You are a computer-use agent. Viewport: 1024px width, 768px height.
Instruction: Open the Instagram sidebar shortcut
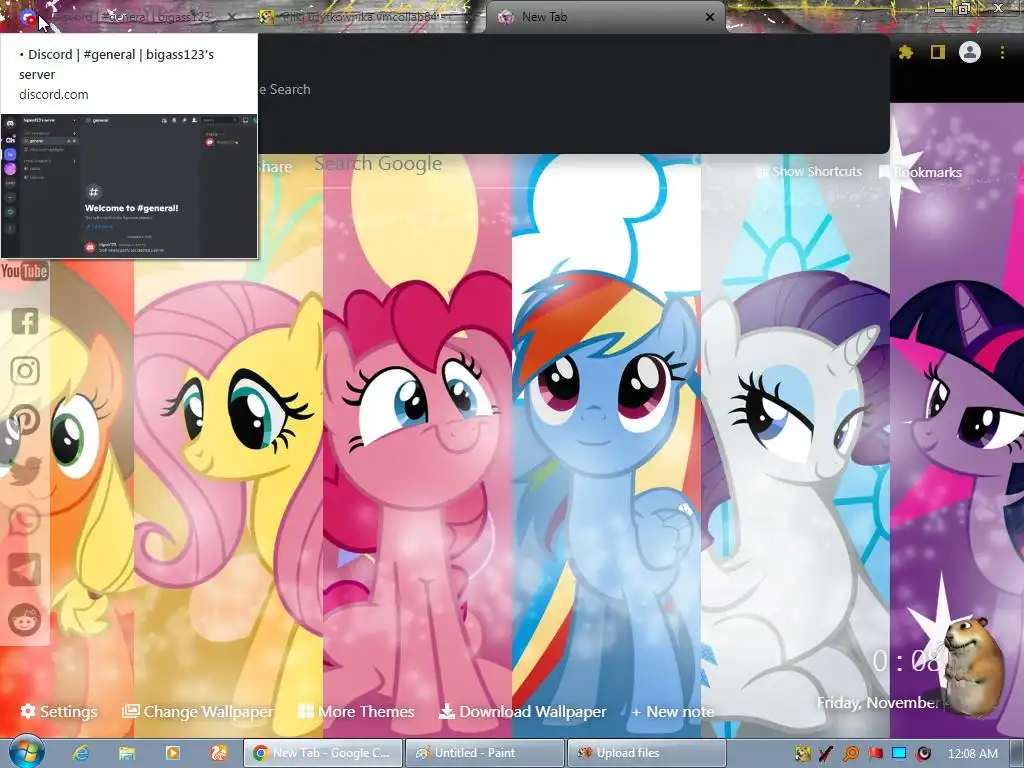25,371
